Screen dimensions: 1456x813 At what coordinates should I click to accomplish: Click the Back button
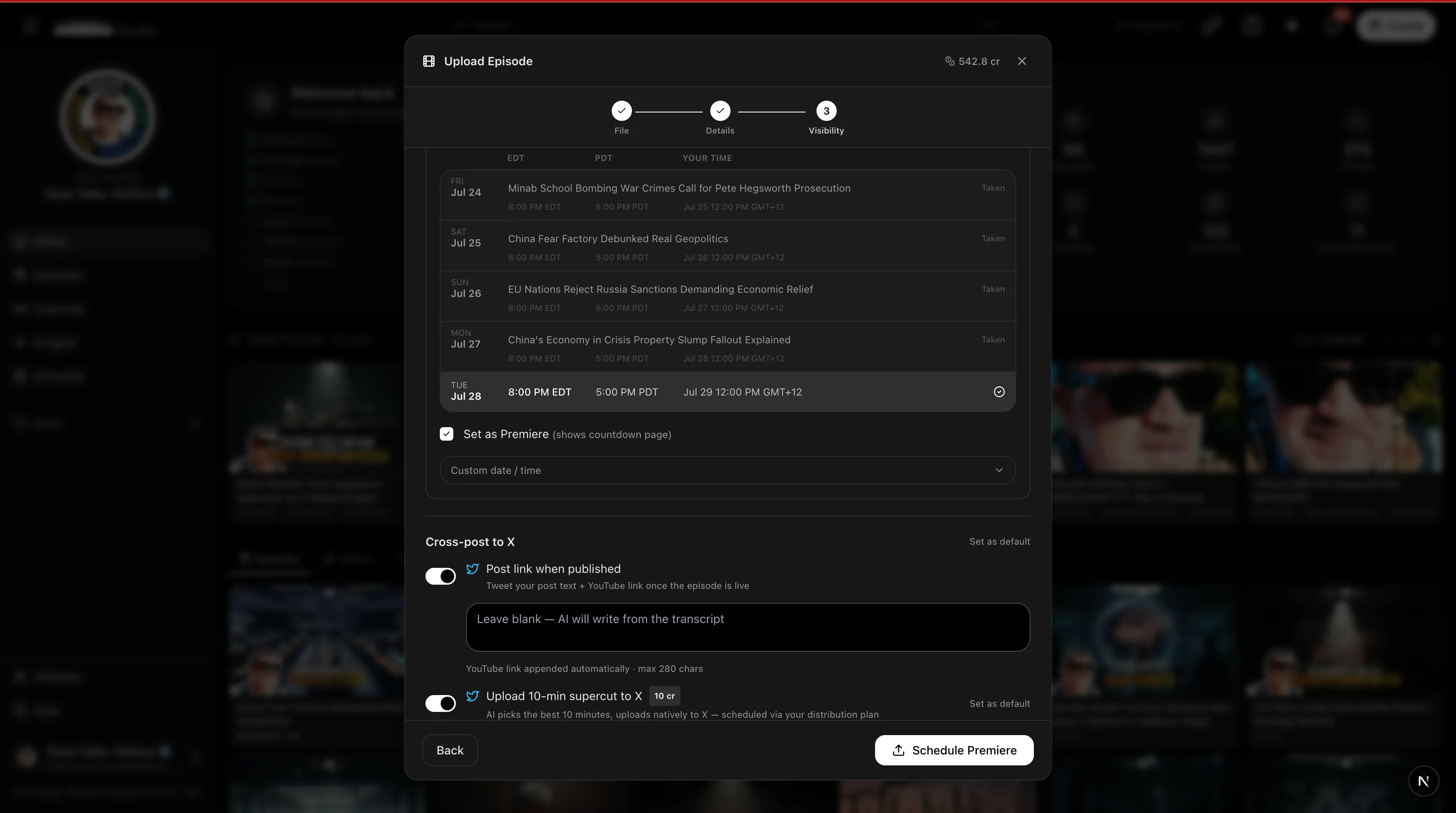click(450, 750)
